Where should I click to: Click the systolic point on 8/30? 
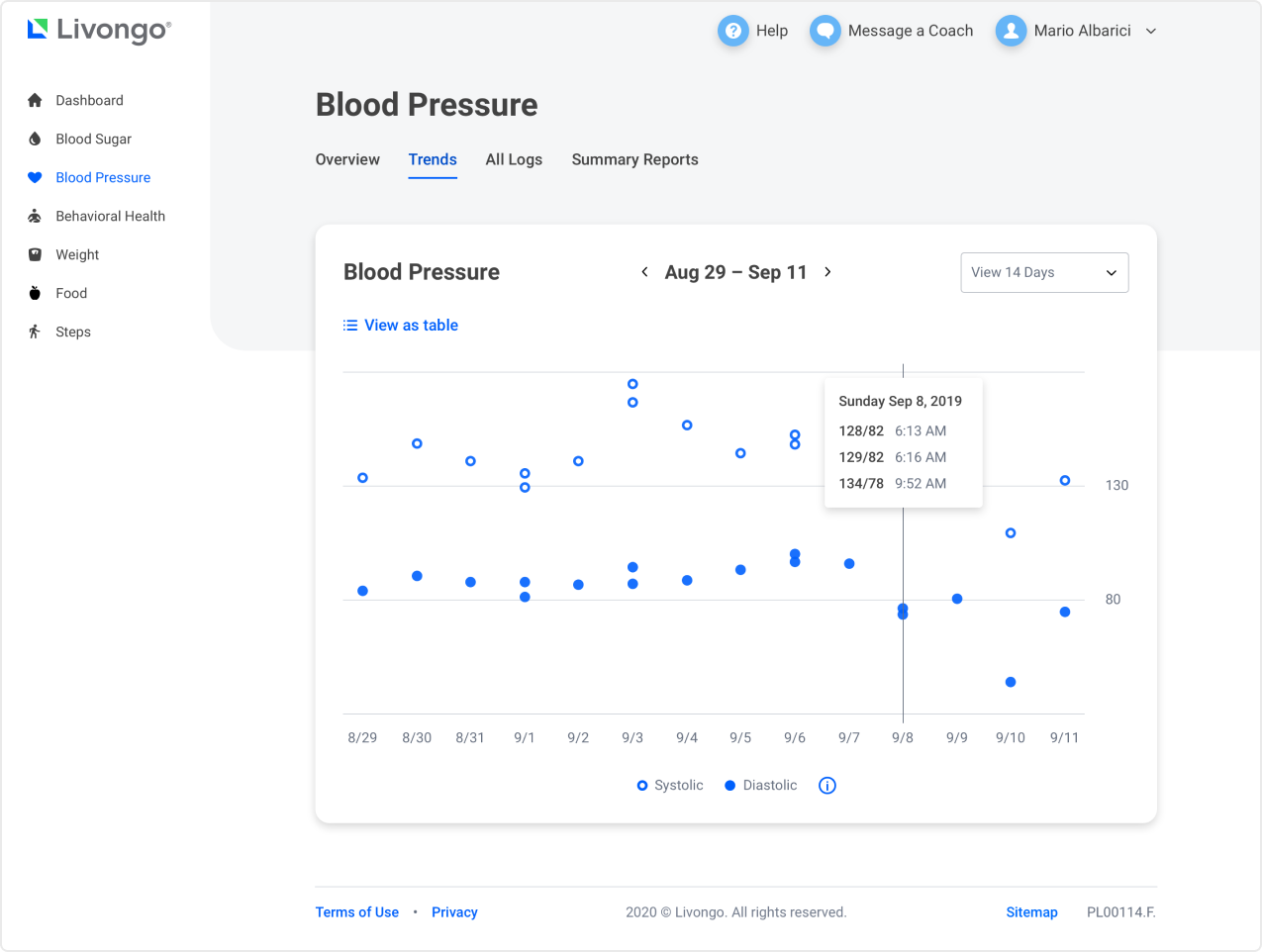click(x=417, y=443)
